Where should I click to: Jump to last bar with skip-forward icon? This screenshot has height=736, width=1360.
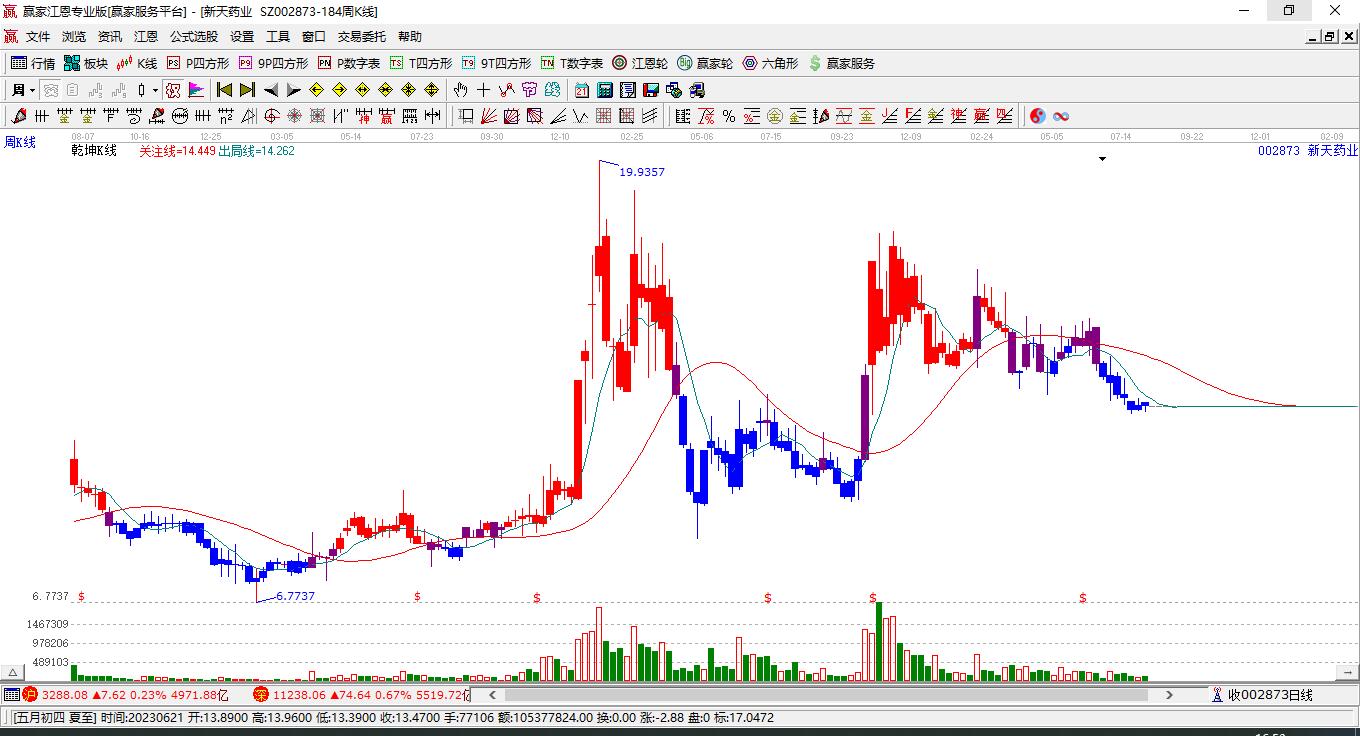click(x=247, y=90)
